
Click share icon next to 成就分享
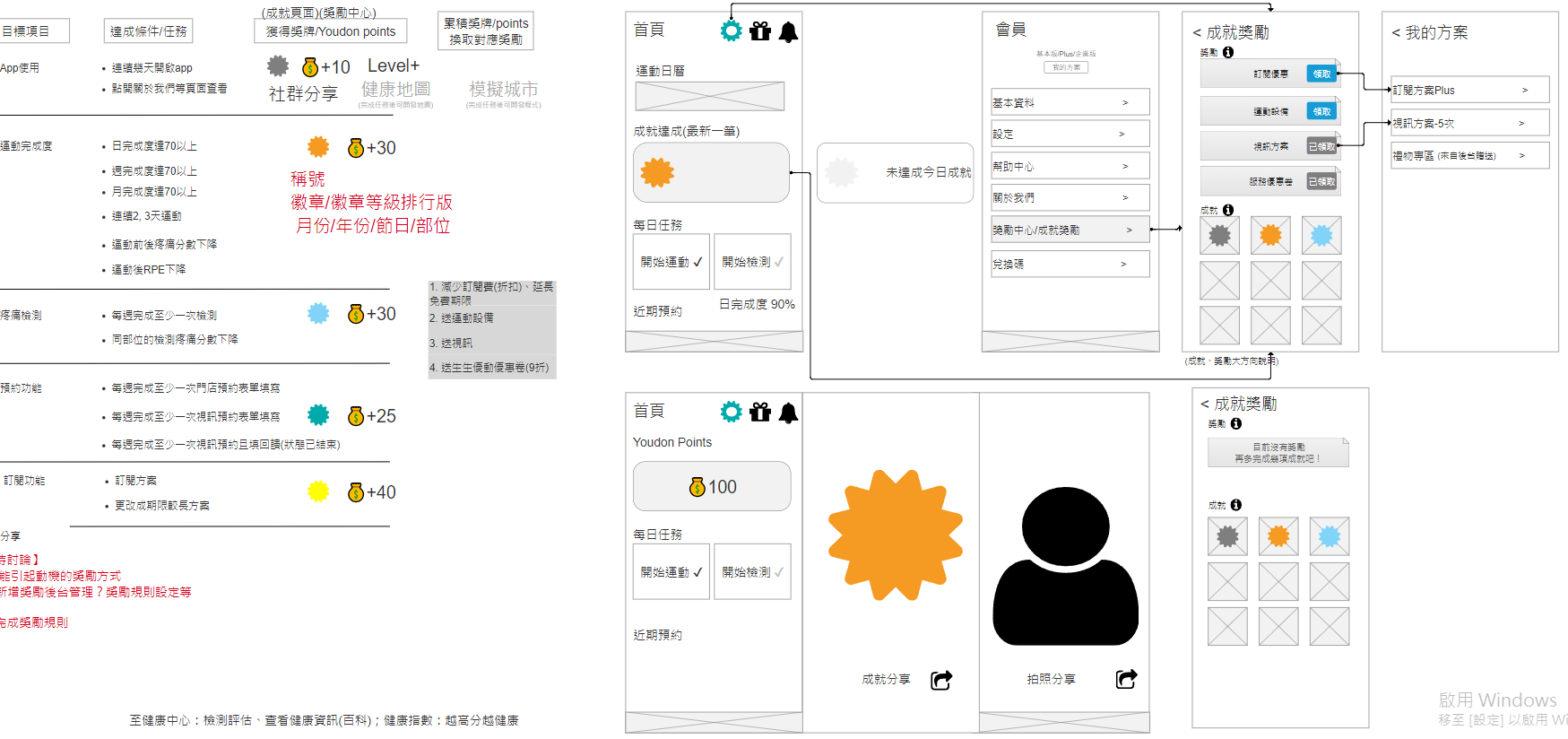(x=941, y=680)
